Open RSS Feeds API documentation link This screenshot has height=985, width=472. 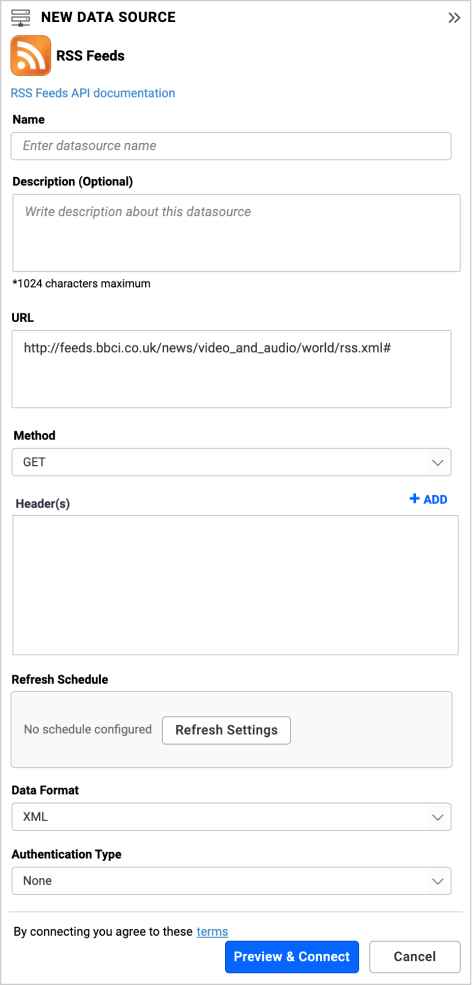93,93
